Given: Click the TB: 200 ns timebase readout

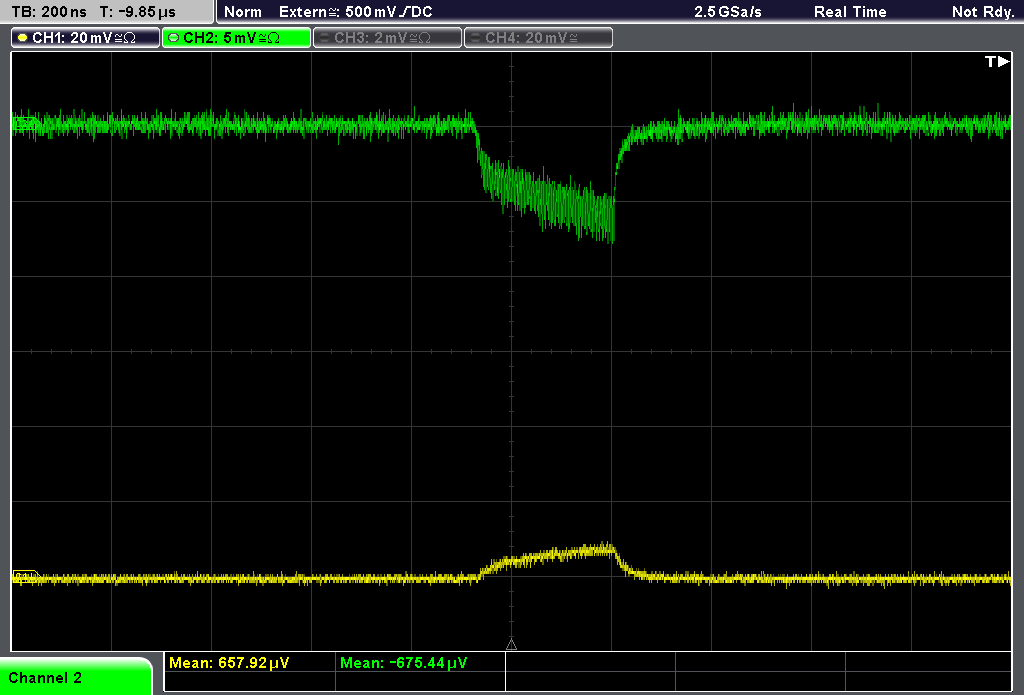Looking at the screenshot, I should point(49,12).
